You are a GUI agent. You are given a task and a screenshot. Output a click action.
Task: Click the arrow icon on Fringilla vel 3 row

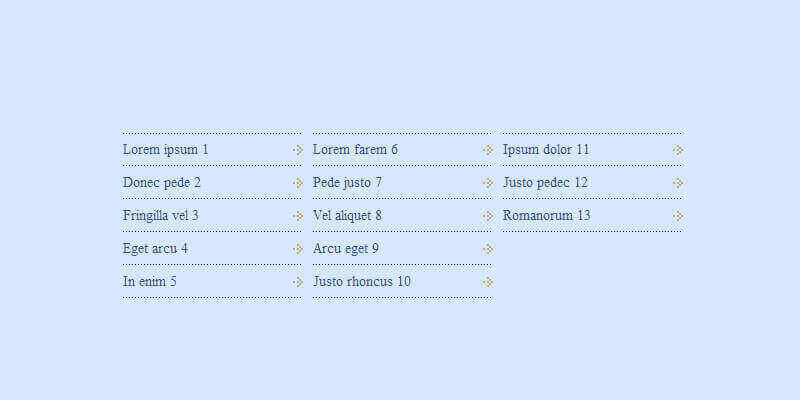[297, 216]
